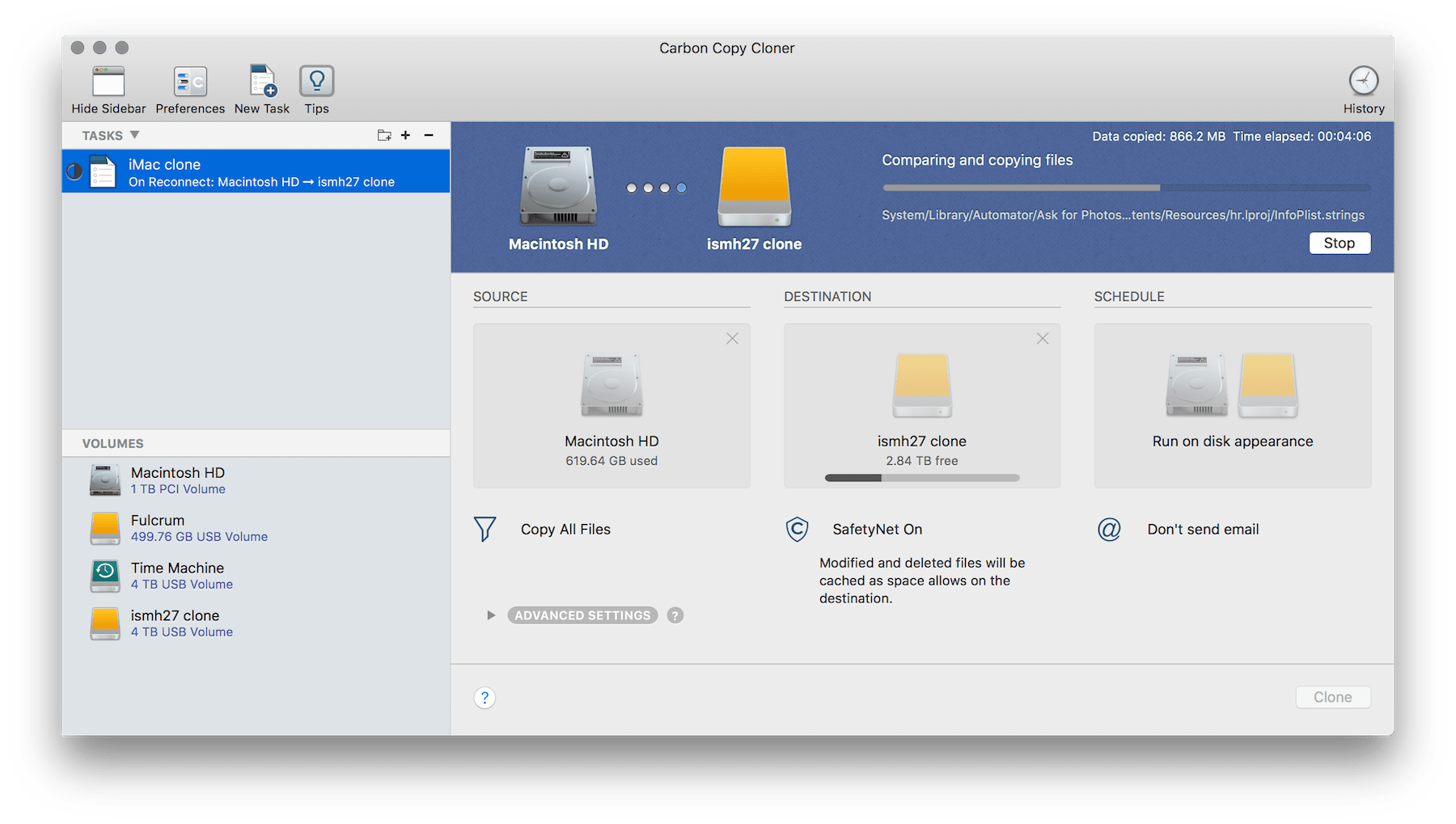The height and width of the screenshot is (824, 1456).
Task: Select Fulcrum volume in sidebar
Action: tap(256, 528)
